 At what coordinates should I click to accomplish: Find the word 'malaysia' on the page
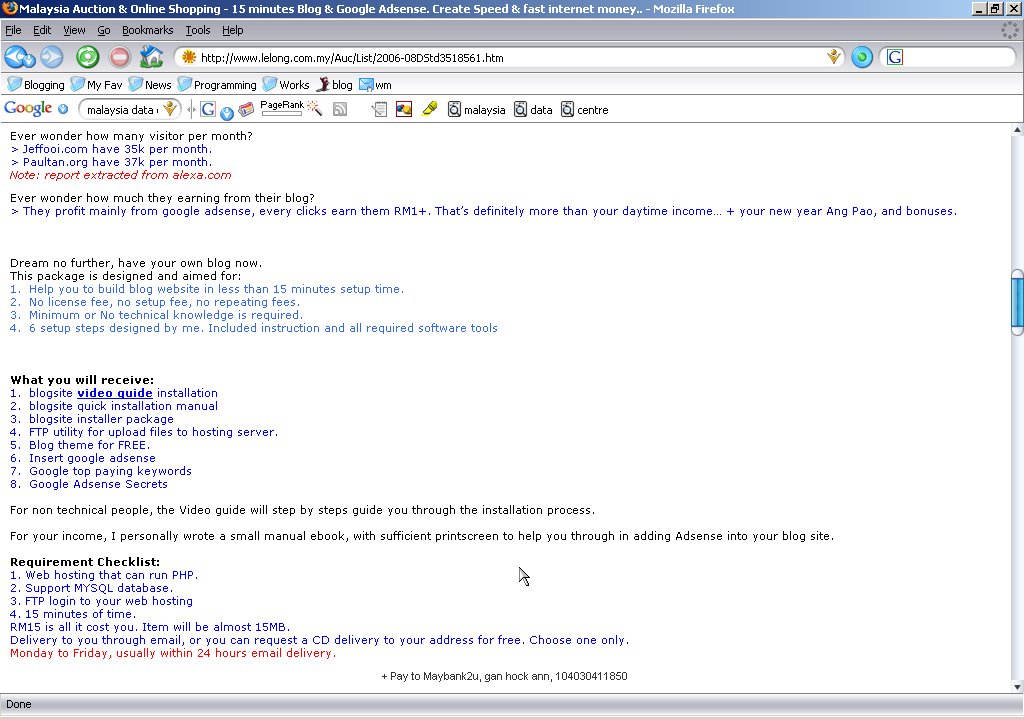pos(477,110)
